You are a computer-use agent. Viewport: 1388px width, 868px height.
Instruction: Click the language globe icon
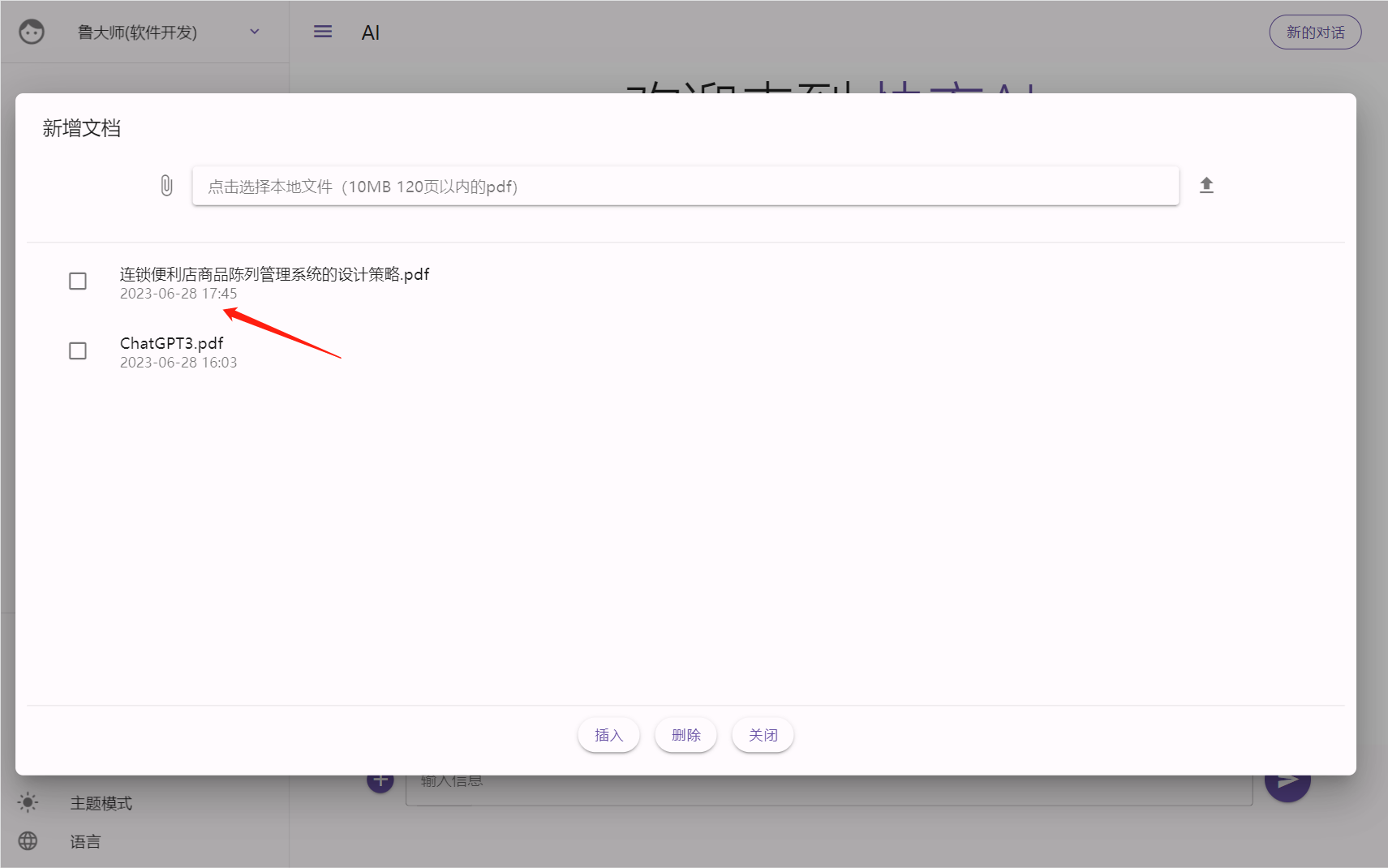pos(28,840)
